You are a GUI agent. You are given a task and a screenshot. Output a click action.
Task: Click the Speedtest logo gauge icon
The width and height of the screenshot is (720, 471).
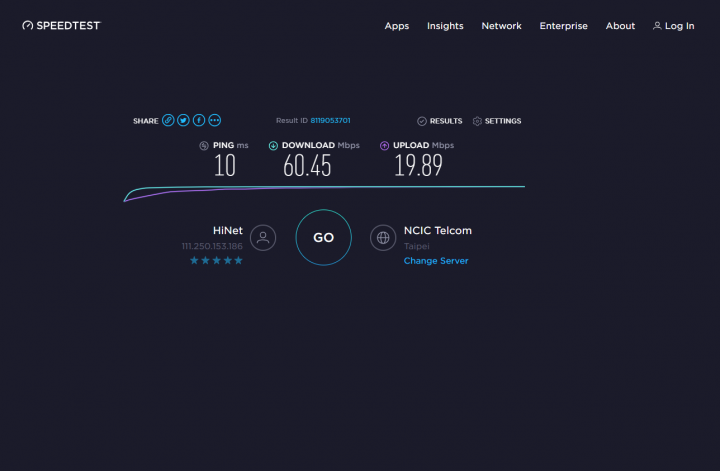coord(28,26)
